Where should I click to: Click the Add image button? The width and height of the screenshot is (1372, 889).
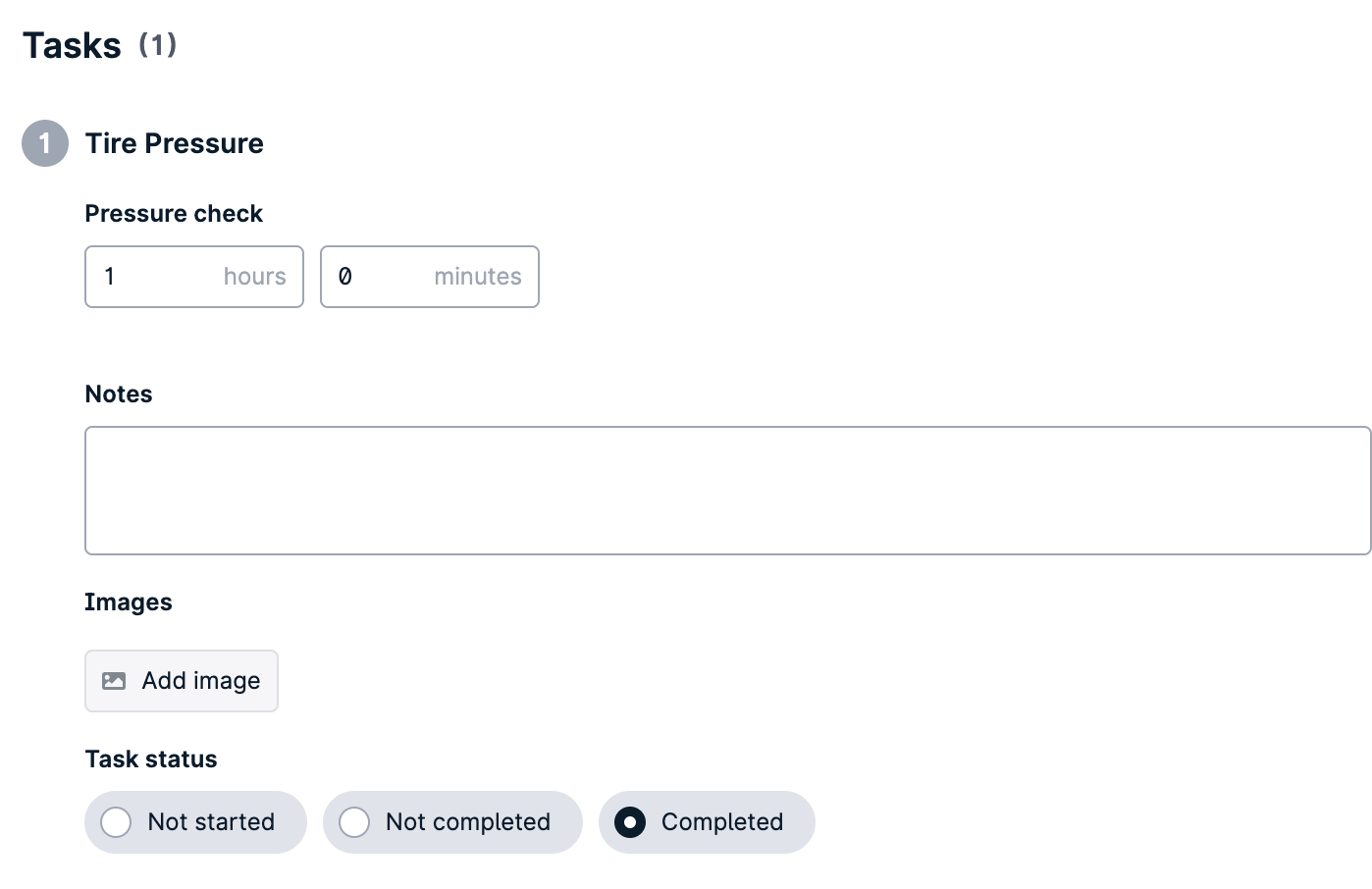pyautogui.click(x=182, y=681)
